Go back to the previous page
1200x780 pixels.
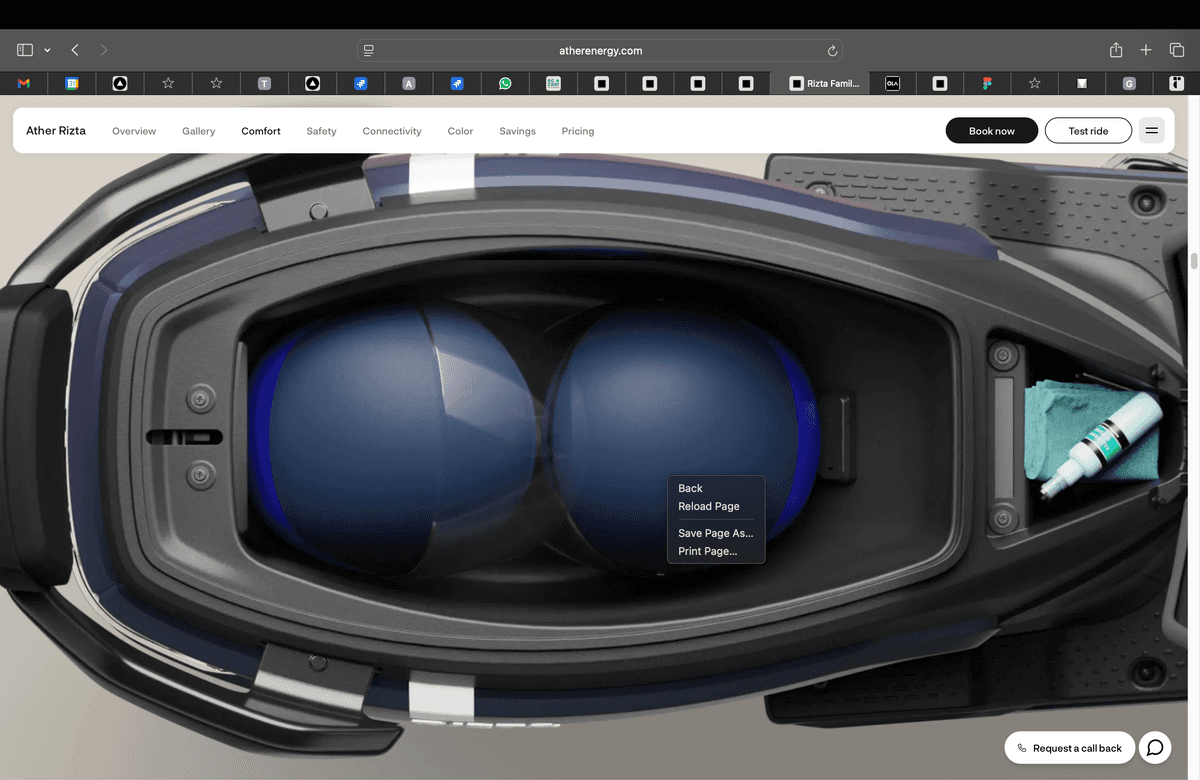(75, 50)
